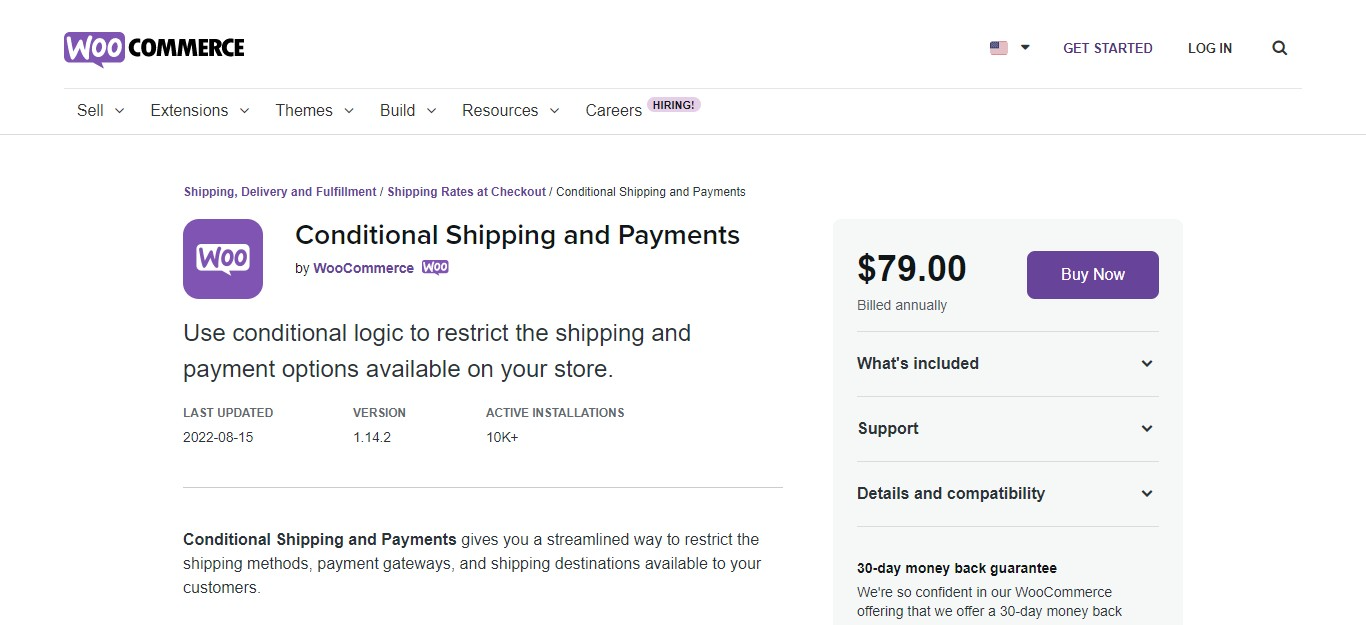Open the search magnifier icon
Screen dimensions: 1366x625
tap(1279, 48)
